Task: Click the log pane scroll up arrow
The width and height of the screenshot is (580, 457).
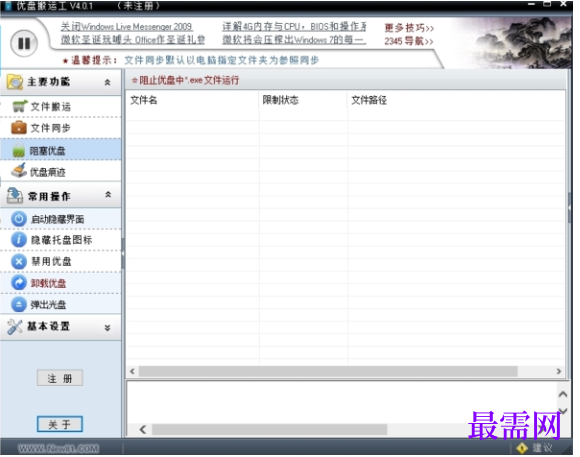Action: [563, 394]
